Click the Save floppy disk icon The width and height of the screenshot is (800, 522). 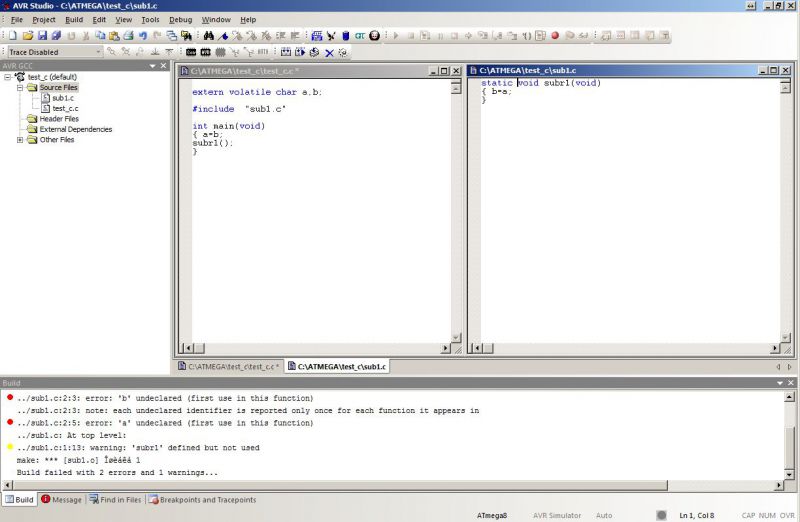[x=43, y=36]
